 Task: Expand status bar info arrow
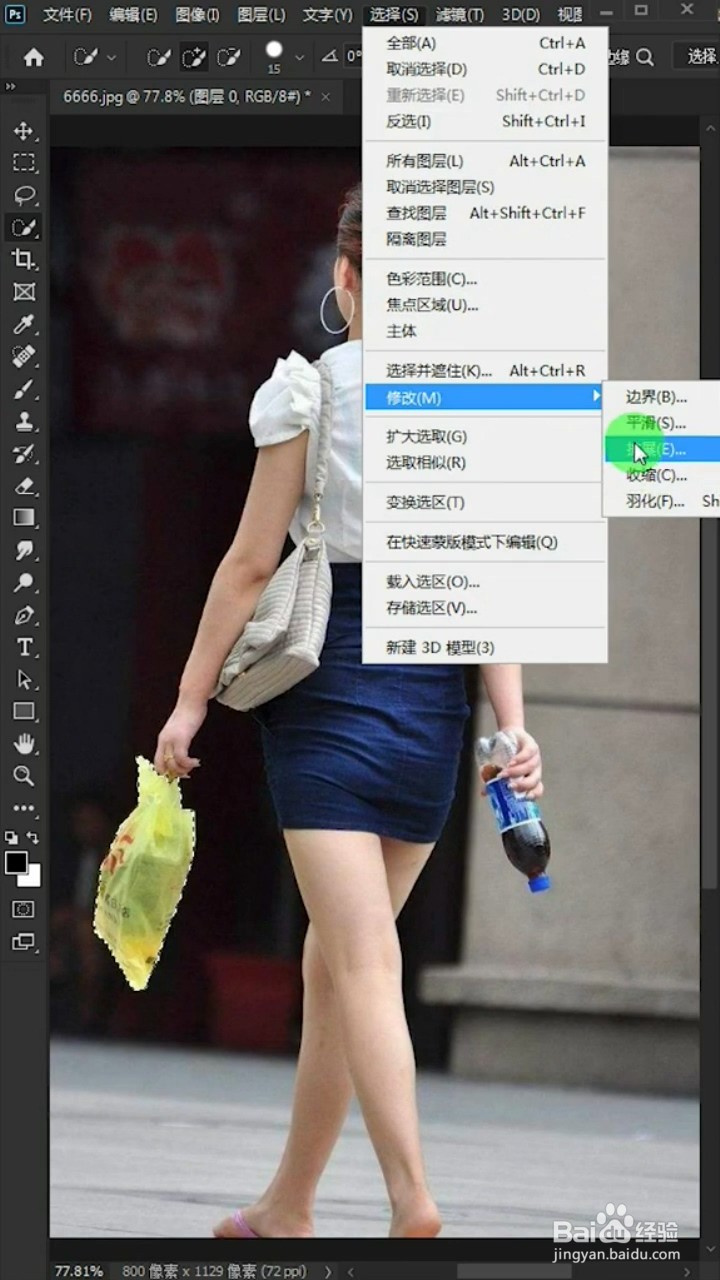329,1271
